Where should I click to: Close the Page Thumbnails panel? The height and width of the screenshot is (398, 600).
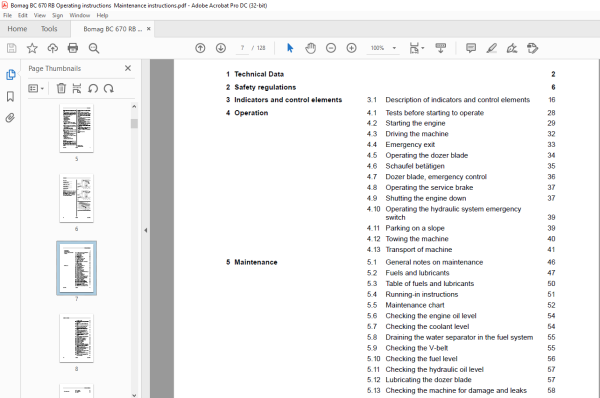pyautogui.click(x=128, y=68)
